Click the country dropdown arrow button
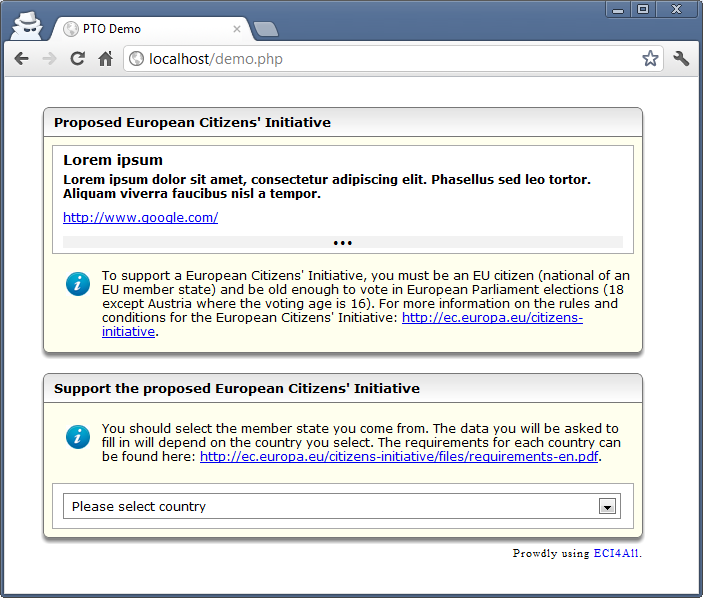 pos(606,507)
